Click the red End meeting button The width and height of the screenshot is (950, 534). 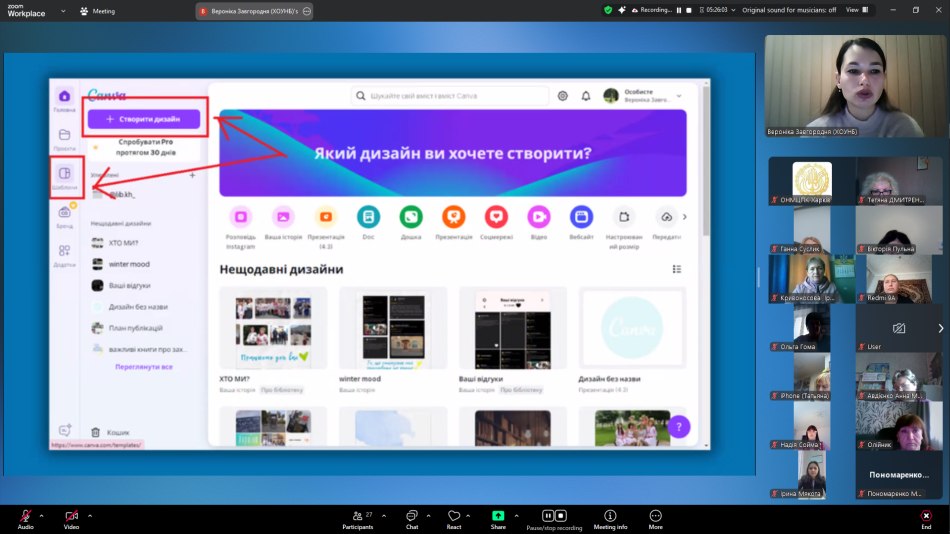click(926, 517)
